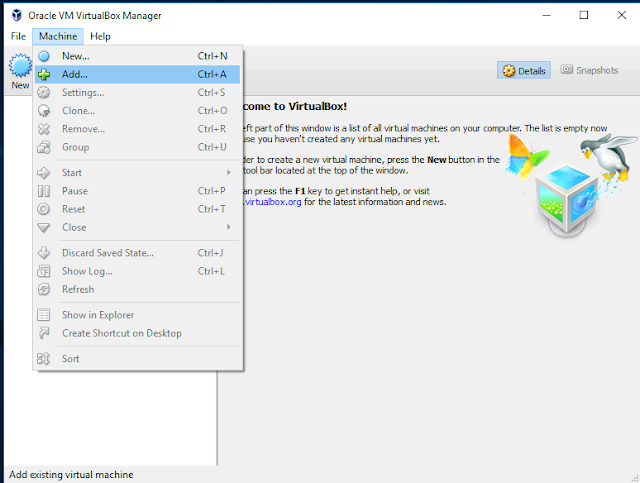Select Sort menu entry
640x483 pixels.
[x=137, y=358]
